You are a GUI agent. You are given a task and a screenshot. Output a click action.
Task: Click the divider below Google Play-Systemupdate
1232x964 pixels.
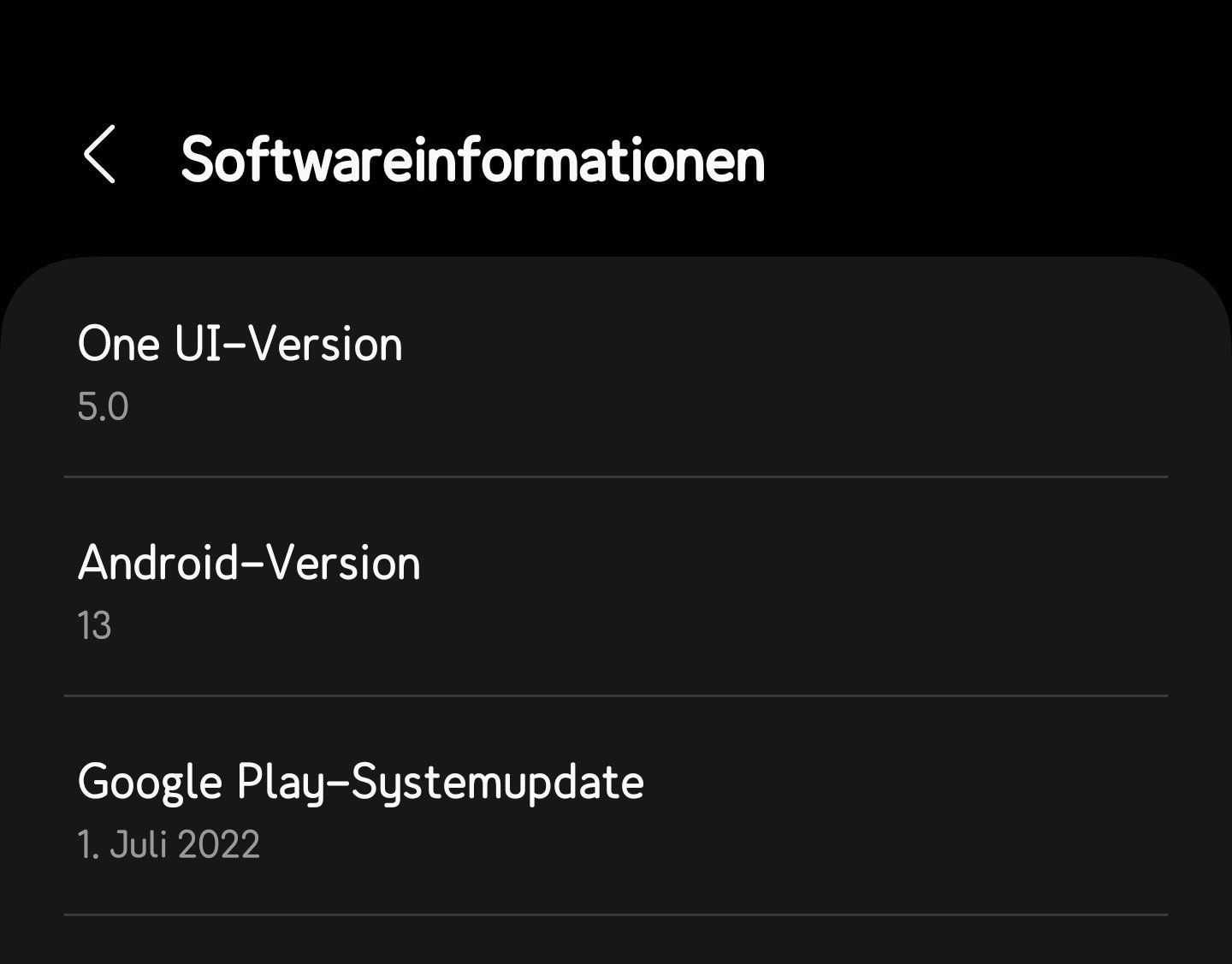[616, 914]
